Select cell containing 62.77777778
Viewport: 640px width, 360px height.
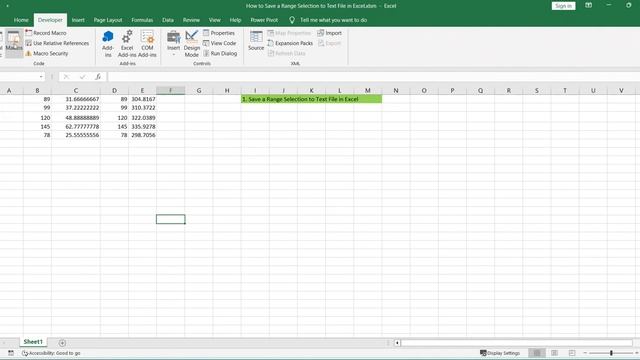tap(76, 127)
